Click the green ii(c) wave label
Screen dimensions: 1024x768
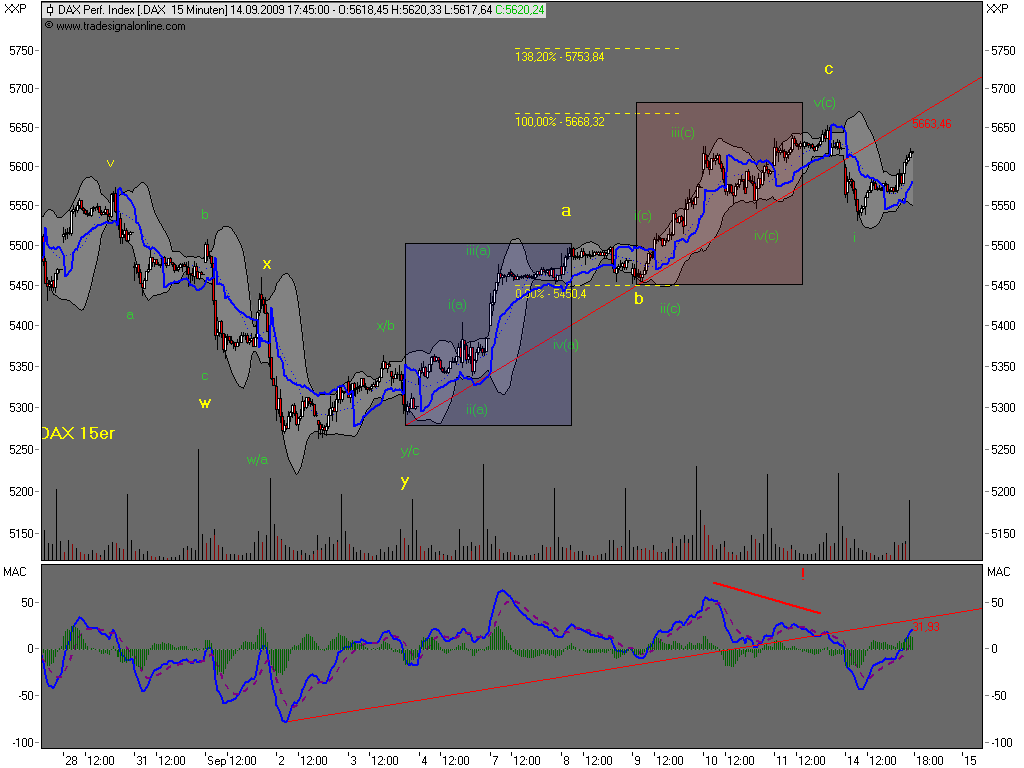[670, 308]
